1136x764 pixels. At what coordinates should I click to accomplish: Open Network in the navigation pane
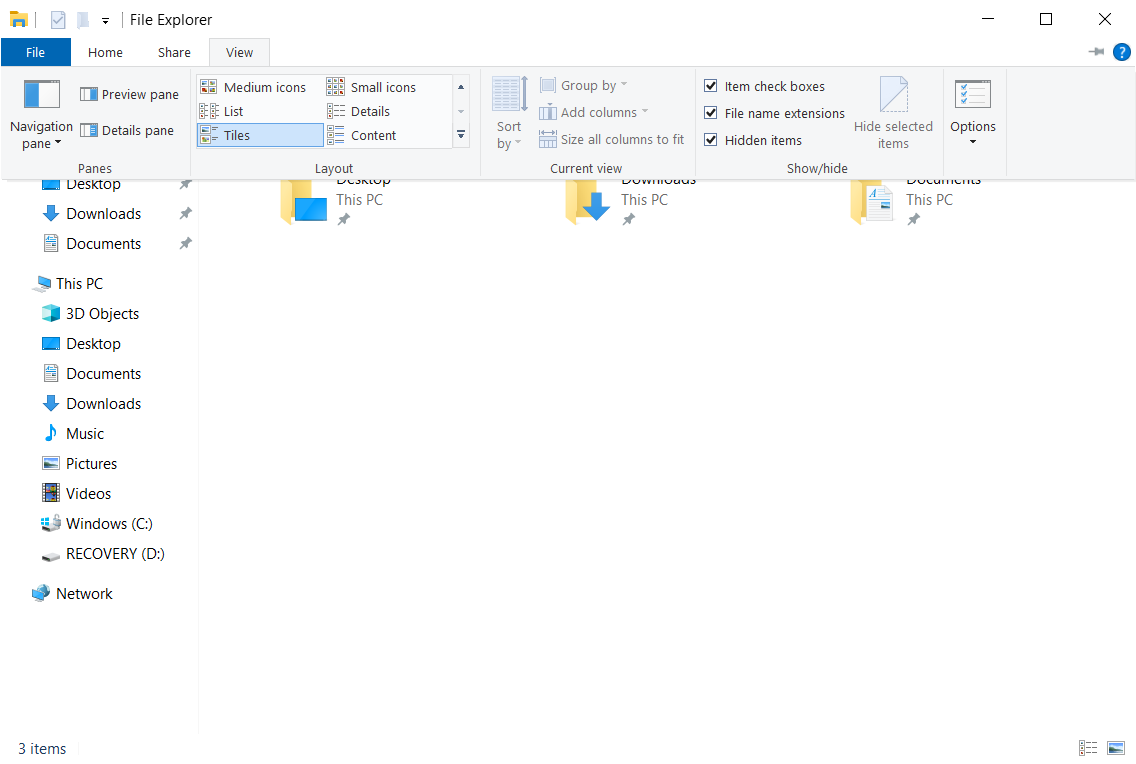coord(84,593)
